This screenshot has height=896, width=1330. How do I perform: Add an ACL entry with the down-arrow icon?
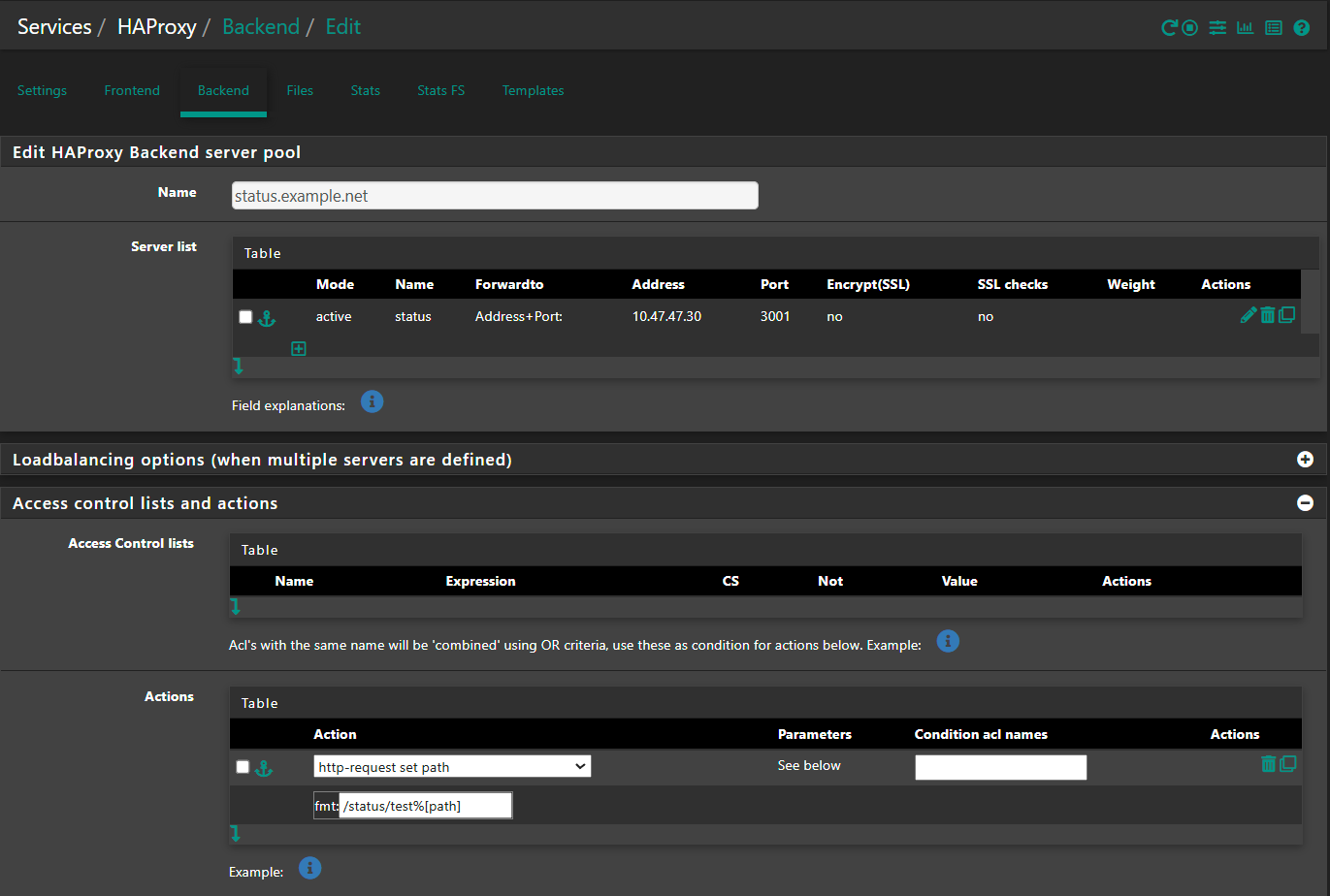pyautogui.click(x=235, y=607)
